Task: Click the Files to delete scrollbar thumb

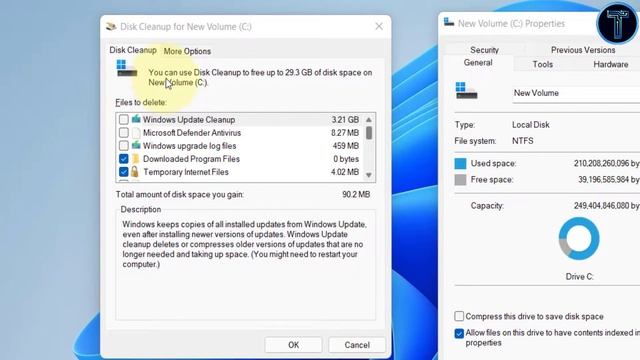Action: [369, 133]
